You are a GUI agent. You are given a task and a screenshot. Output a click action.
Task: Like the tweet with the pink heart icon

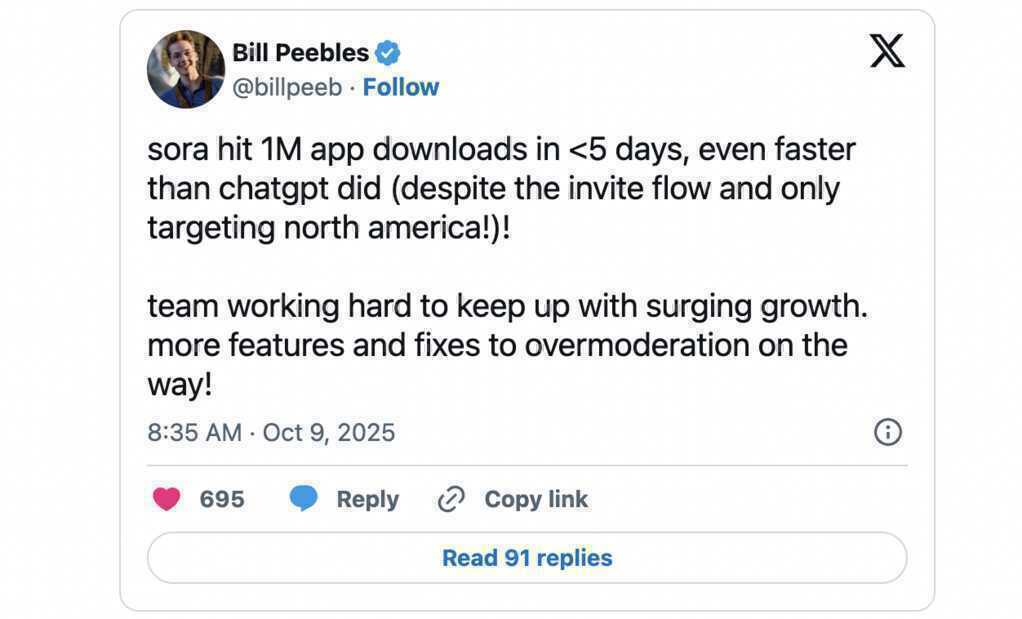click(166, 498)
